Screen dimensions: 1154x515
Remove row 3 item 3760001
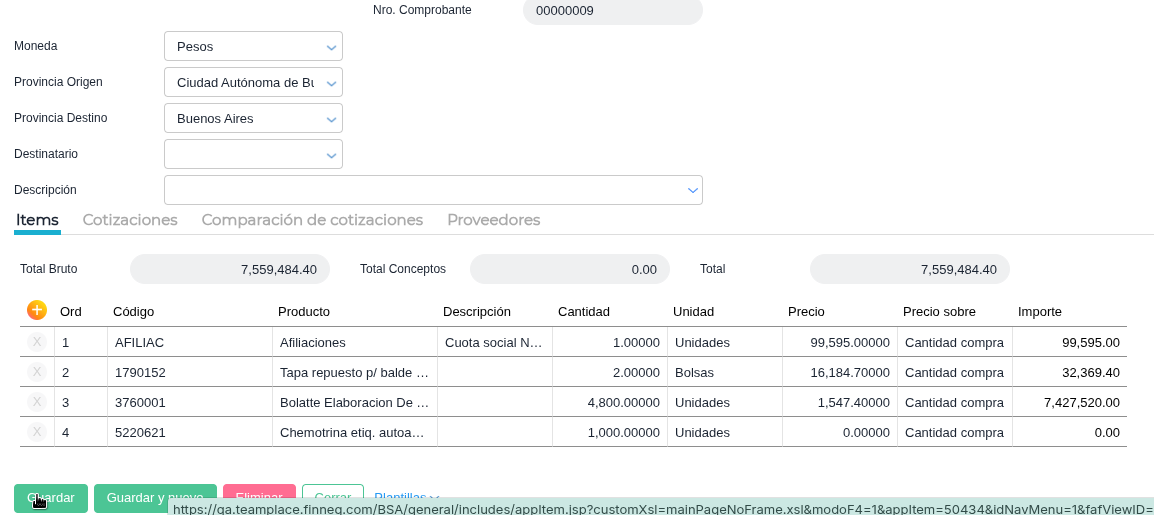pos(37,402)
